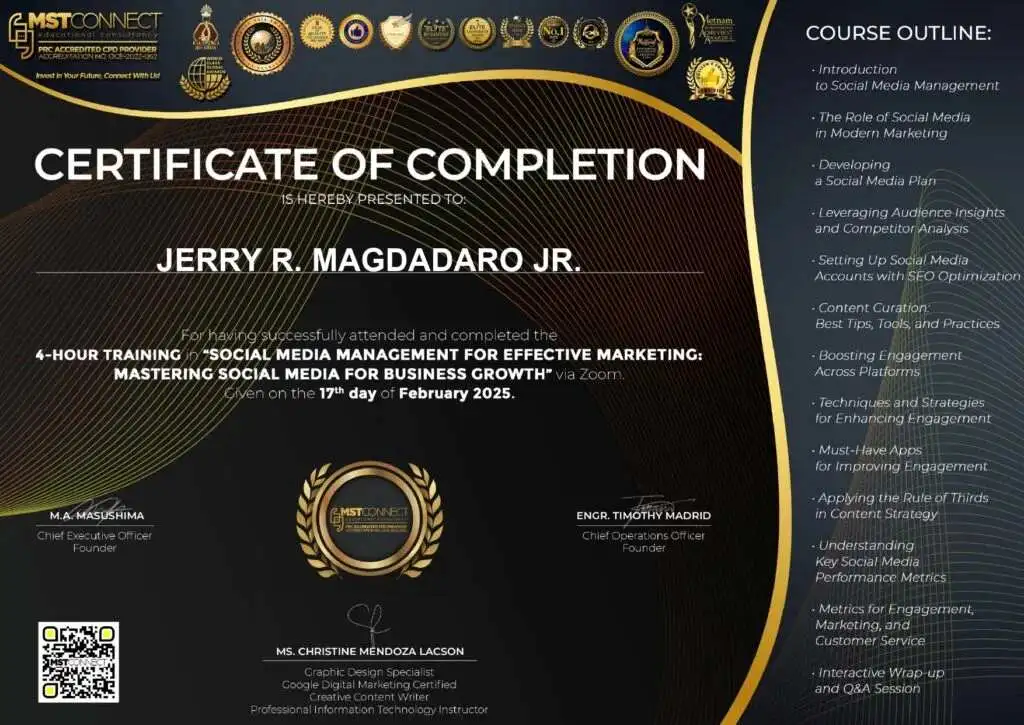Click the QR code at bottom left
1024x725 pixels.
click(78, 661)
